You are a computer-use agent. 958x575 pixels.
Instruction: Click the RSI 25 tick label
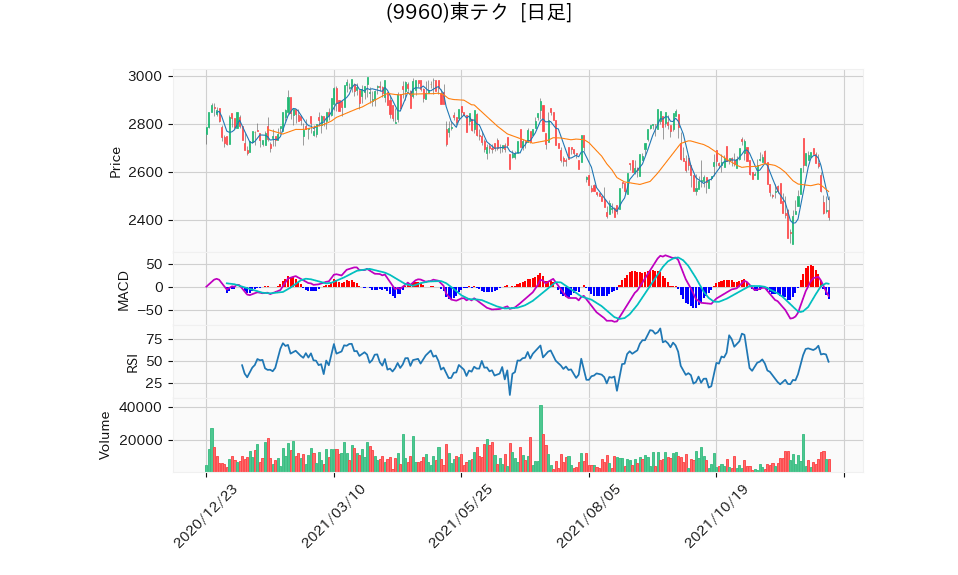pos(154,384)
